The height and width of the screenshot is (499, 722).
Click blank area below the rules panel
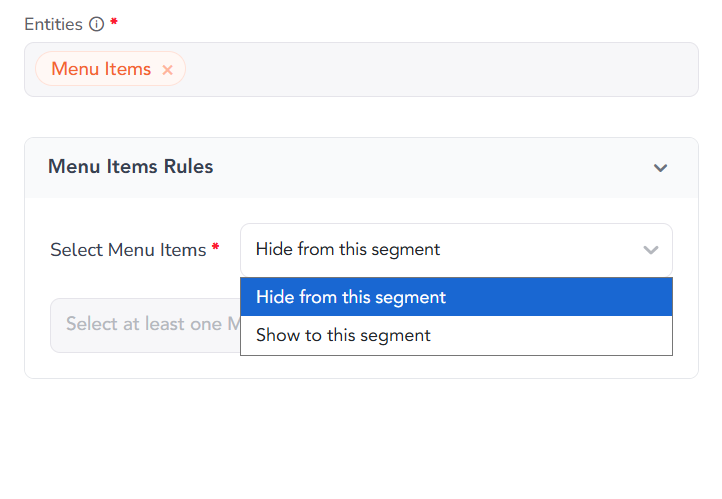[x=360, y=440]
